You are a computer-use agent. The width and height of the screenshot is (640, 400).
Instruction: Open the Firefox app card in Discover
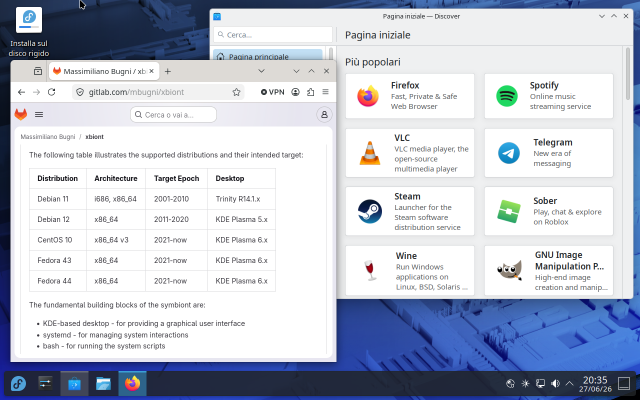point(410,96)
